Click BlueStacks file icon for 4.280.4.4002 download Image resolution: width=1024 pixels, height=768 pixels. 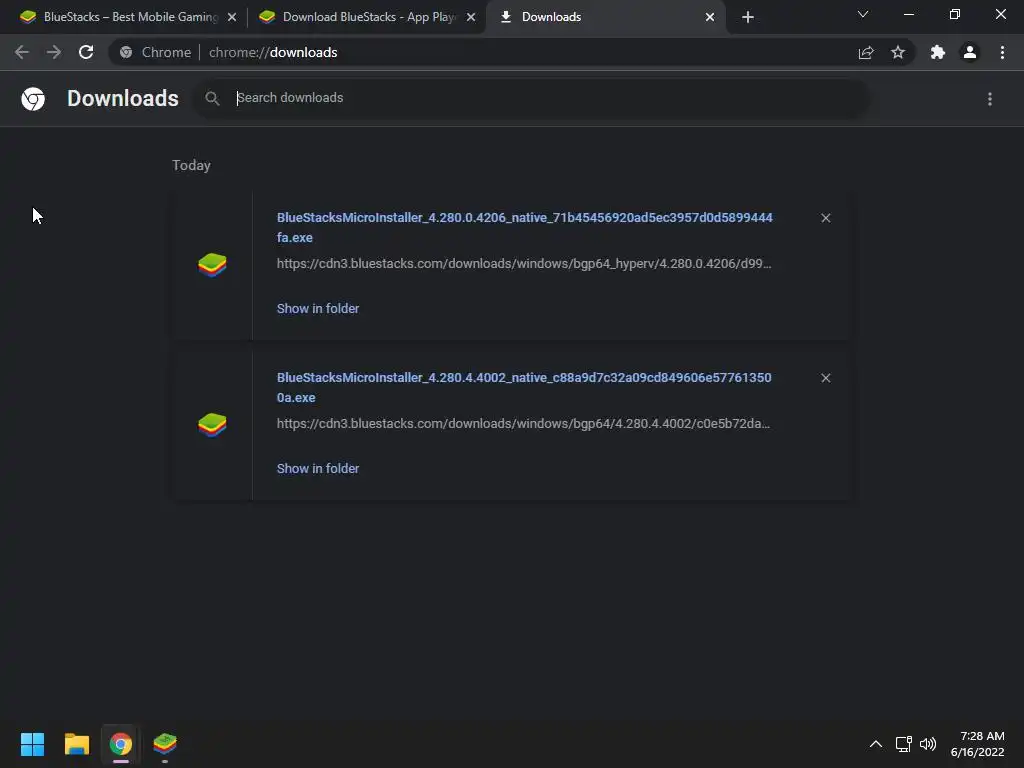click(x=212, y=425)
